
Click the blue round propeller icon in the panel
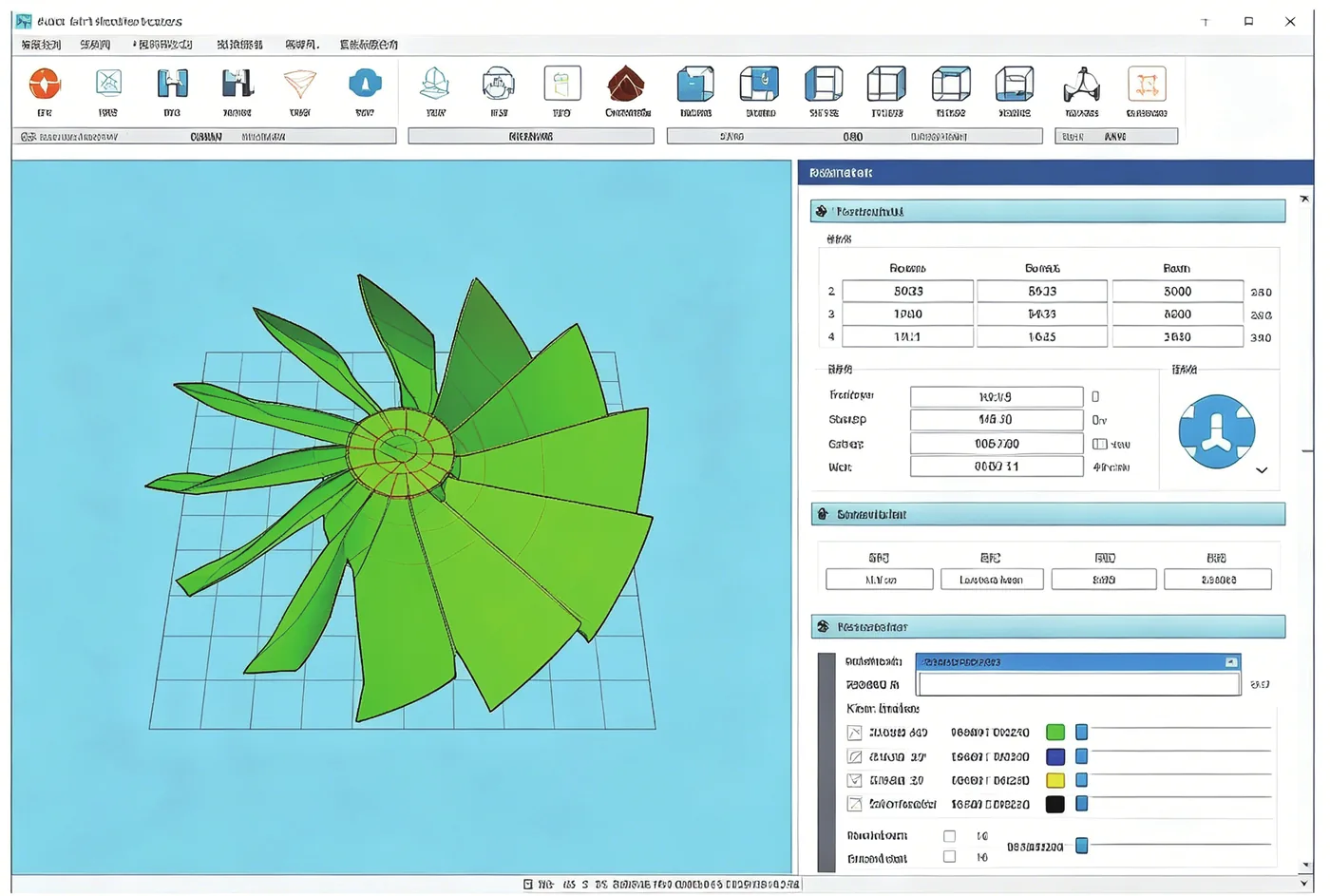point(1216,431)
